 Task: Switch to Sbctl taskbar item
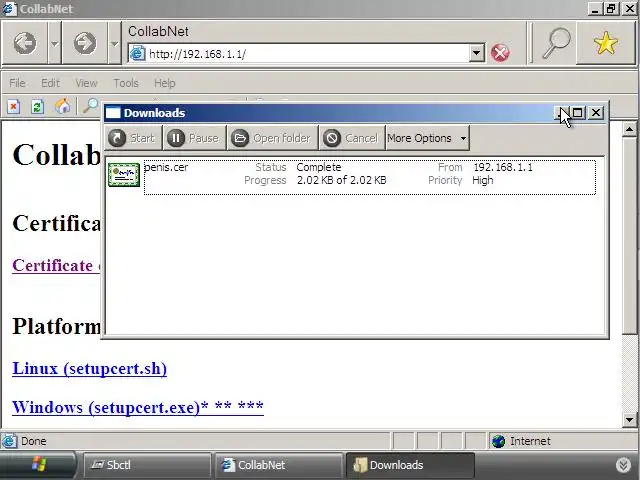(147, 465)
